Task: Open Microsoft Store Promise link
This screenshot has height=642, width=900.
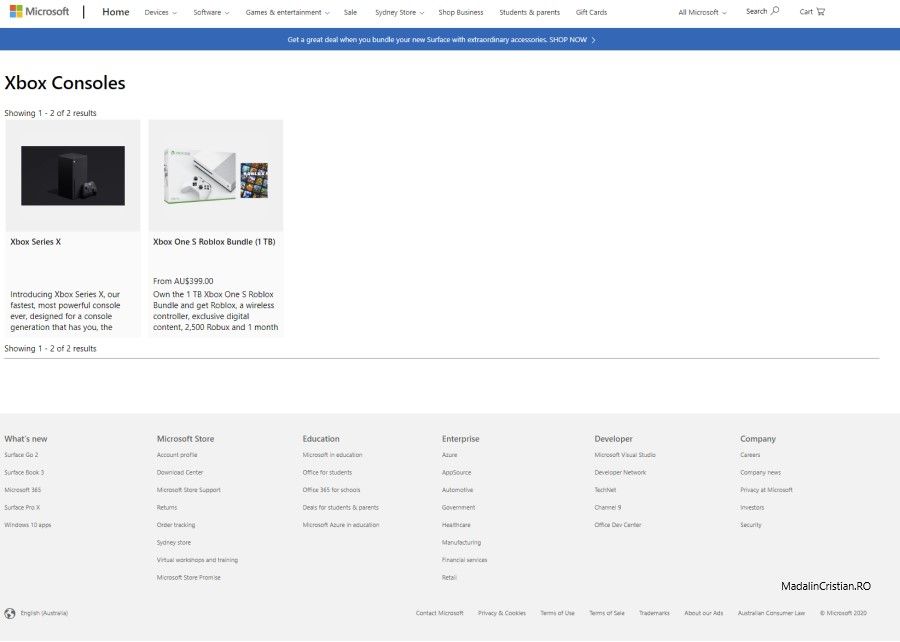Action: [x=188, y=578]
